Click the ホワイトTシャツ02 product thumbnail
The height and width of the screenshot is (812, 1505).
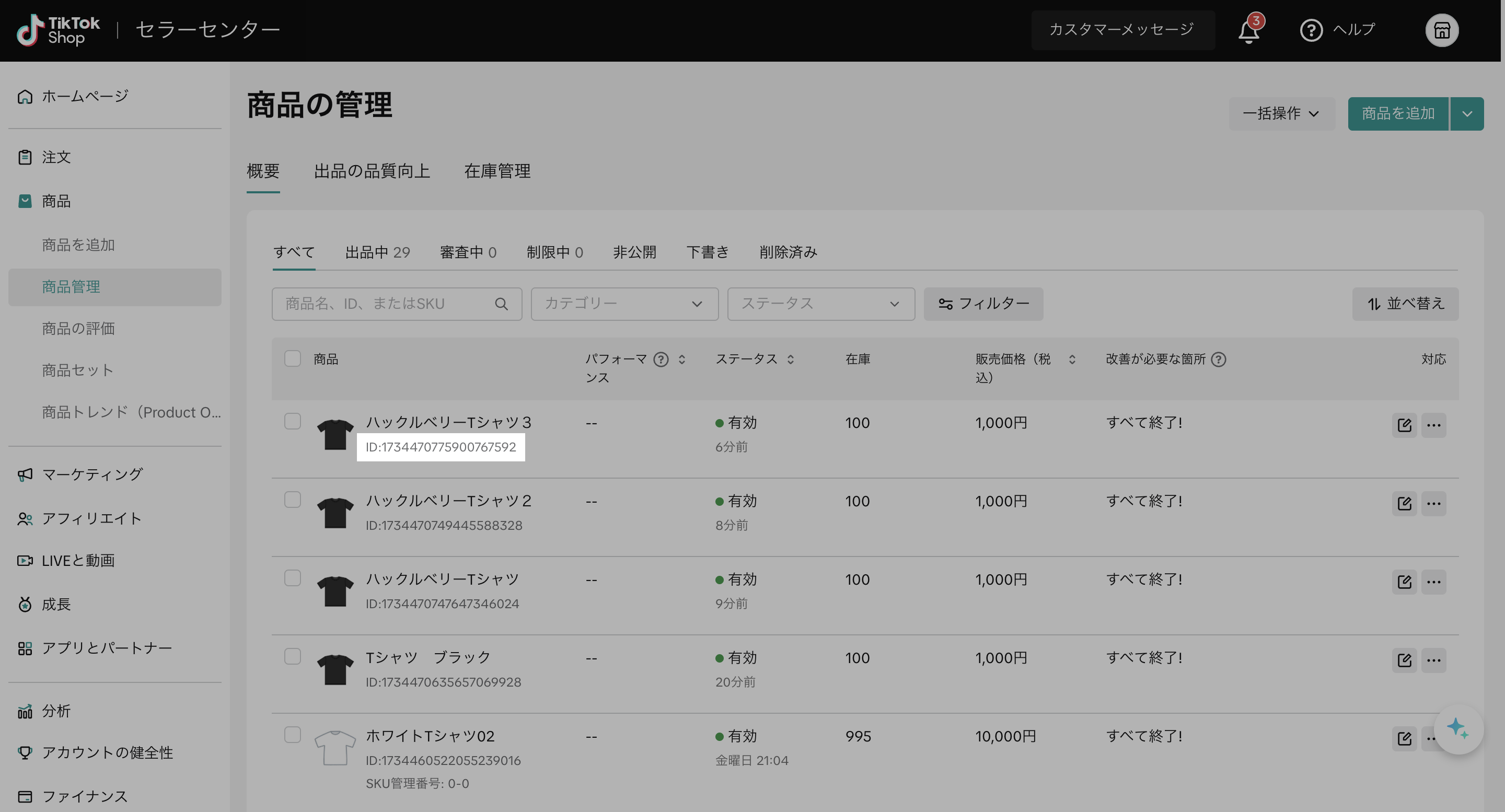tap(335, 747)
